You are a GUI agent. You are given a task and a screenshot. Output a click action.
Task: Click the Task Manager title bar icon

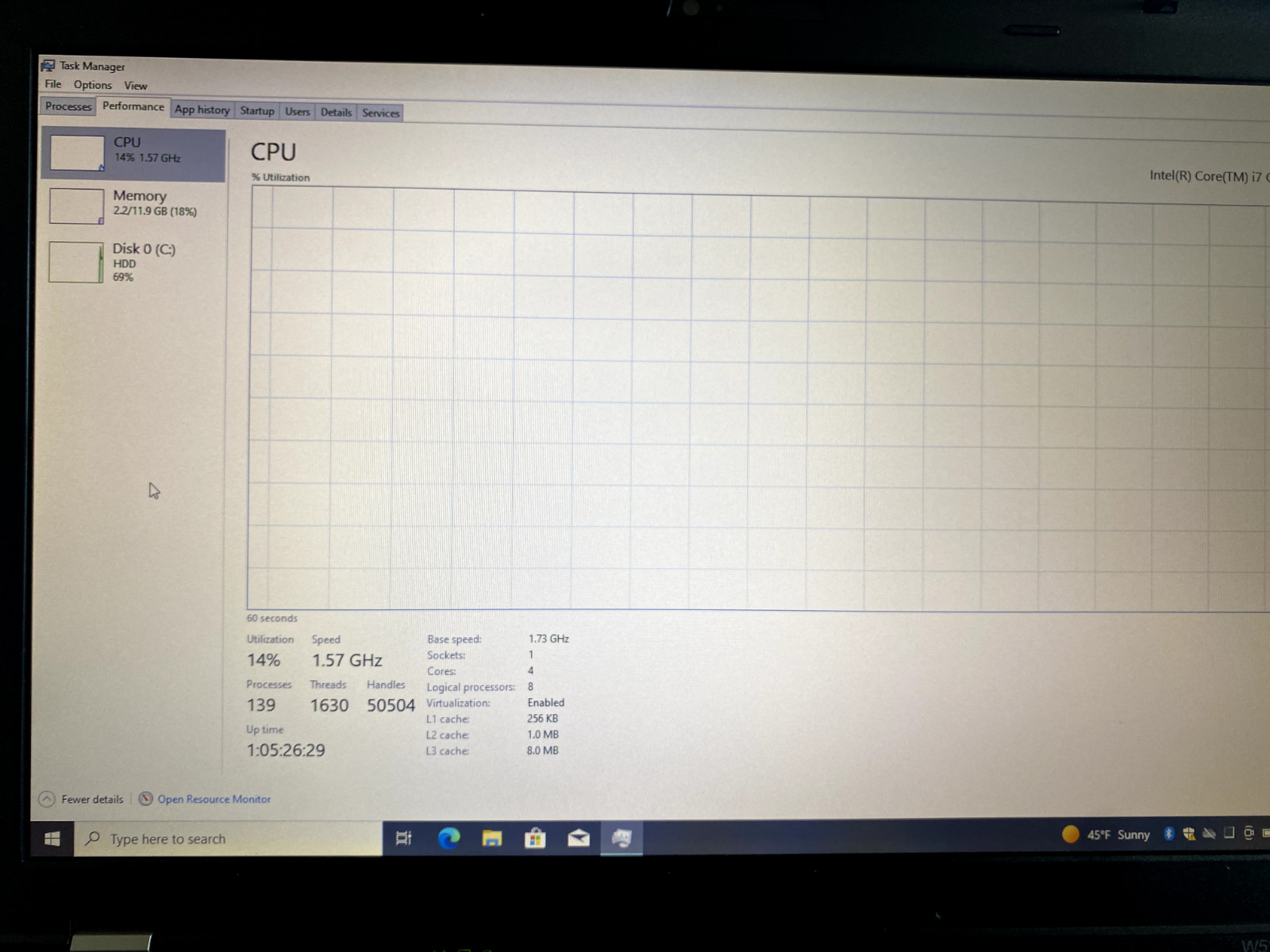click(x=48, y=66)
